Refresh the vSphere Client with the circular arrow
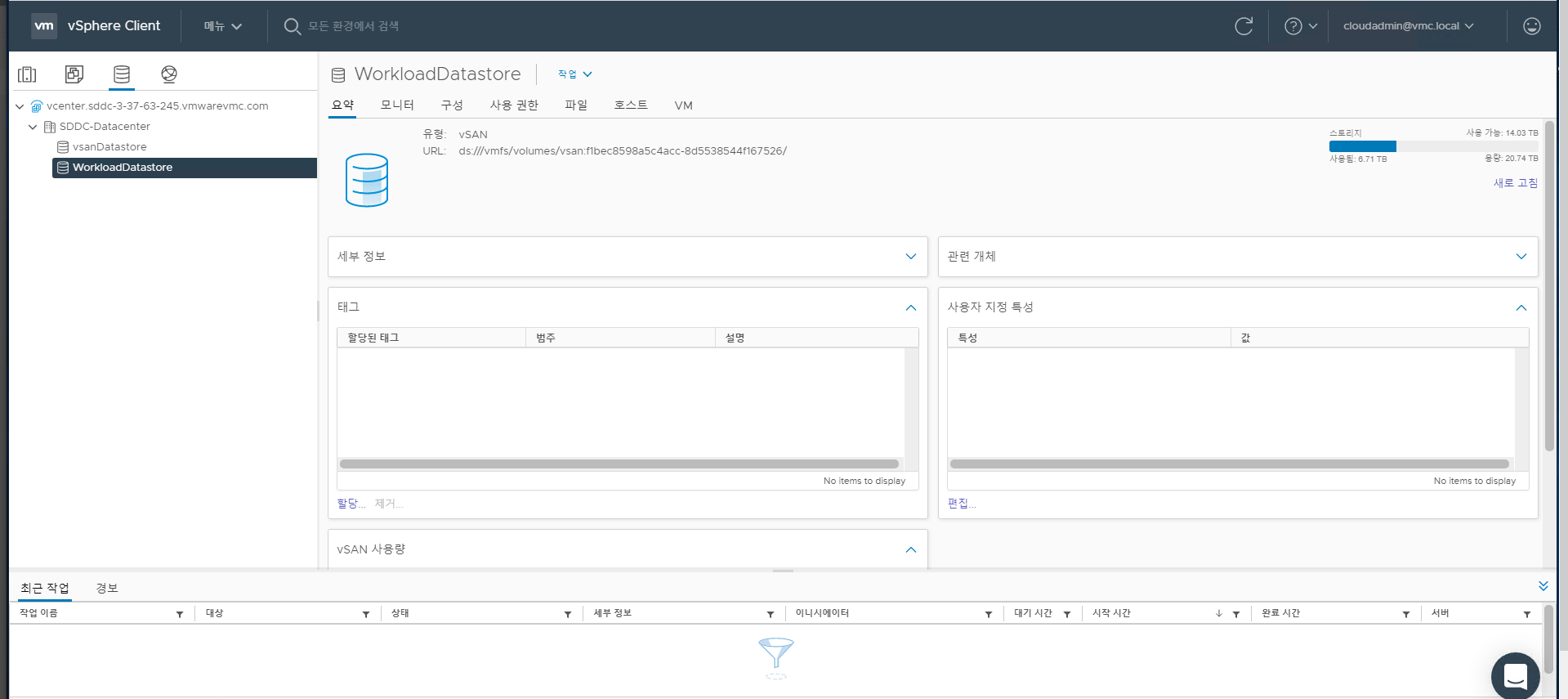 pyautogui.click(x=1244, y=26)
